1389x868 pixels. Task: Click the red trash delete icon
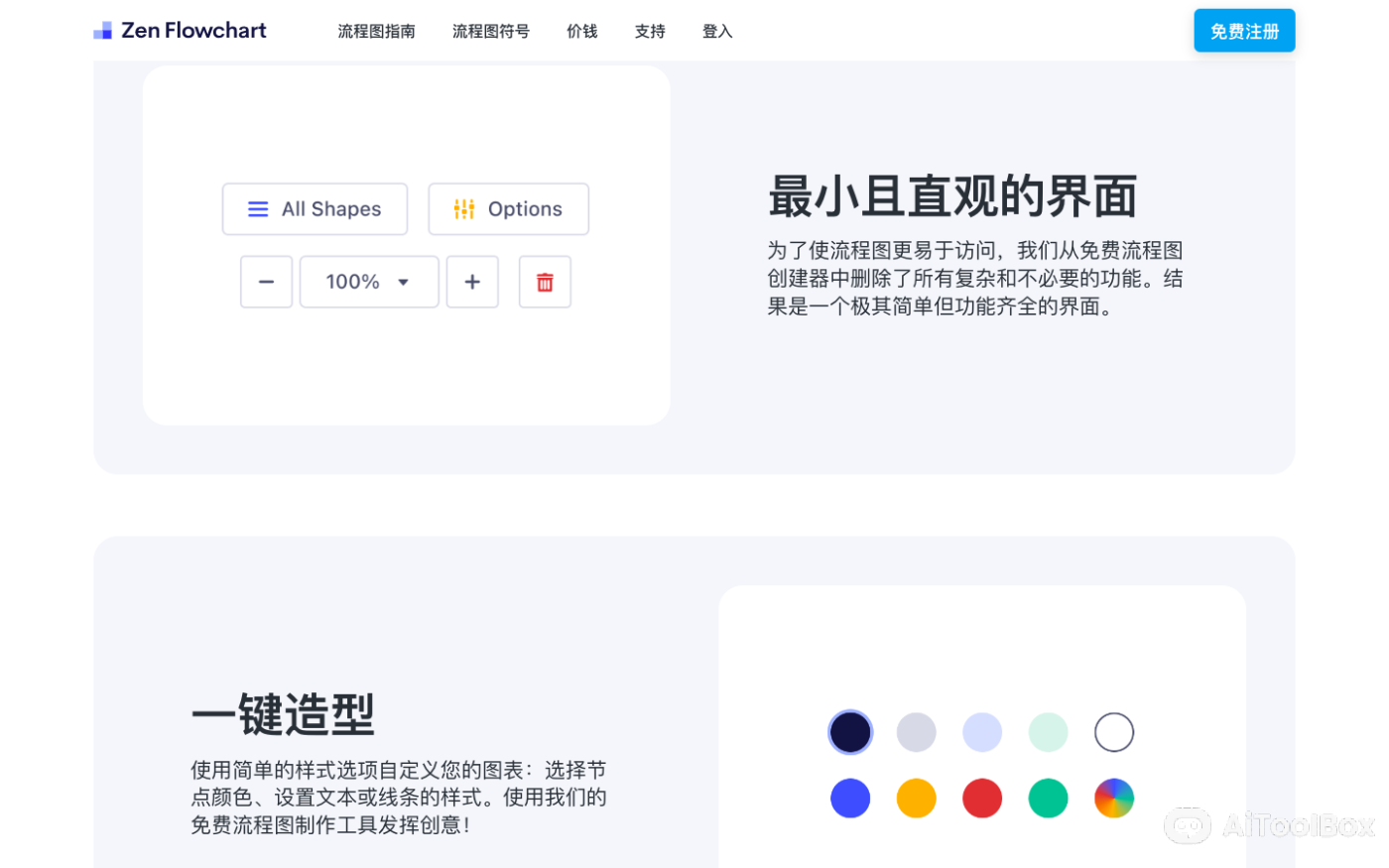click(x=545, y=283)
